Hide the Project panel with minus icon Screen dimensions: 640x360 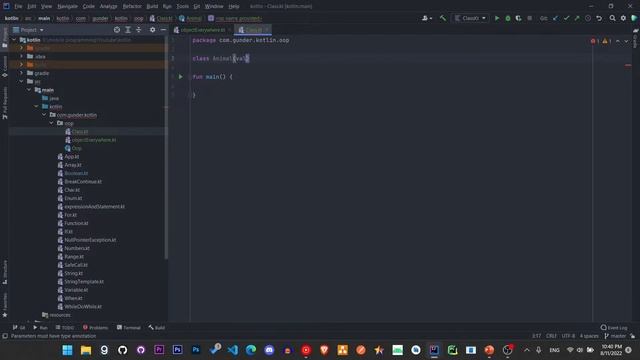pyautogui.click(x=163, y=30)
